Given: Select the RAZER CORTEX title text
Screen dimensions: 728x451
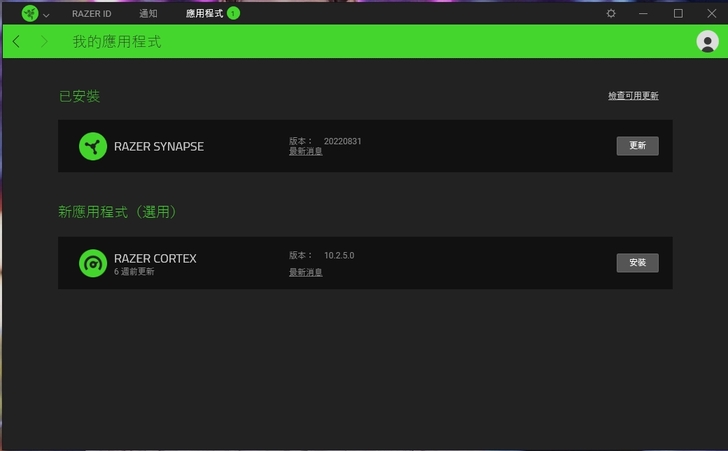Looking at the screenshot, I should (155, 258).
